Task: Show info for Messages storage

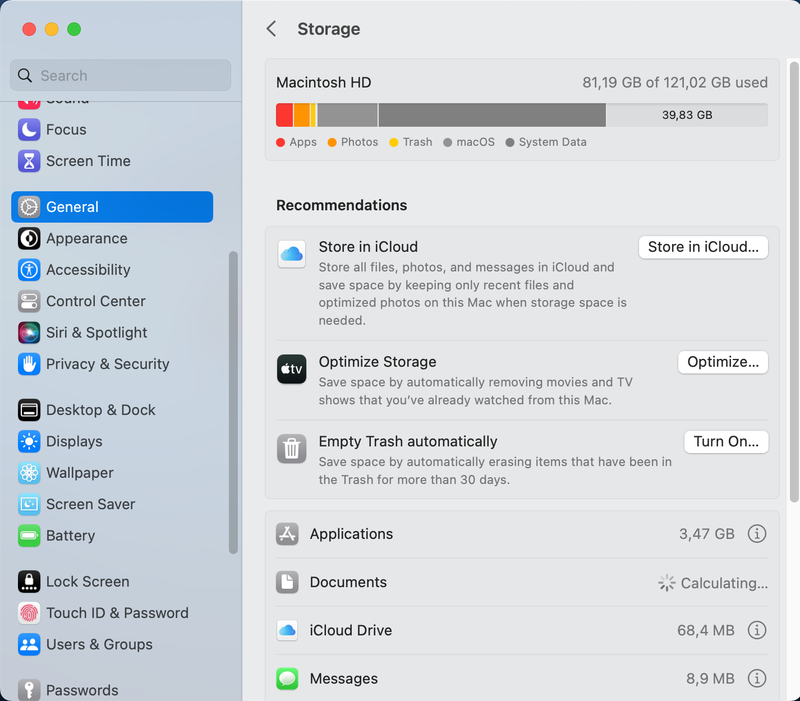Action: coord(757,679)
